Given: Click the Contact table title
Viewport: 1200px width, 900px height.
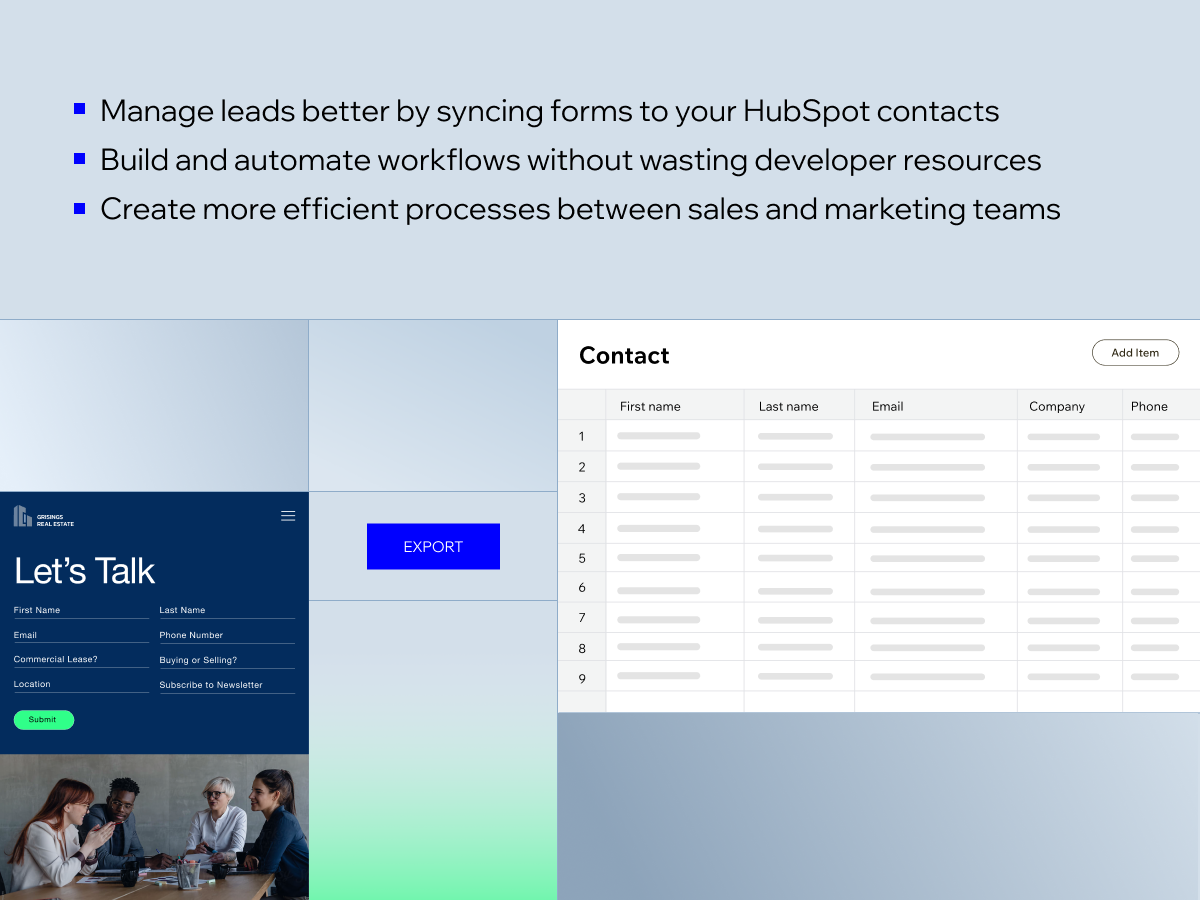Looking at the screenshot, I should (624, 355).
